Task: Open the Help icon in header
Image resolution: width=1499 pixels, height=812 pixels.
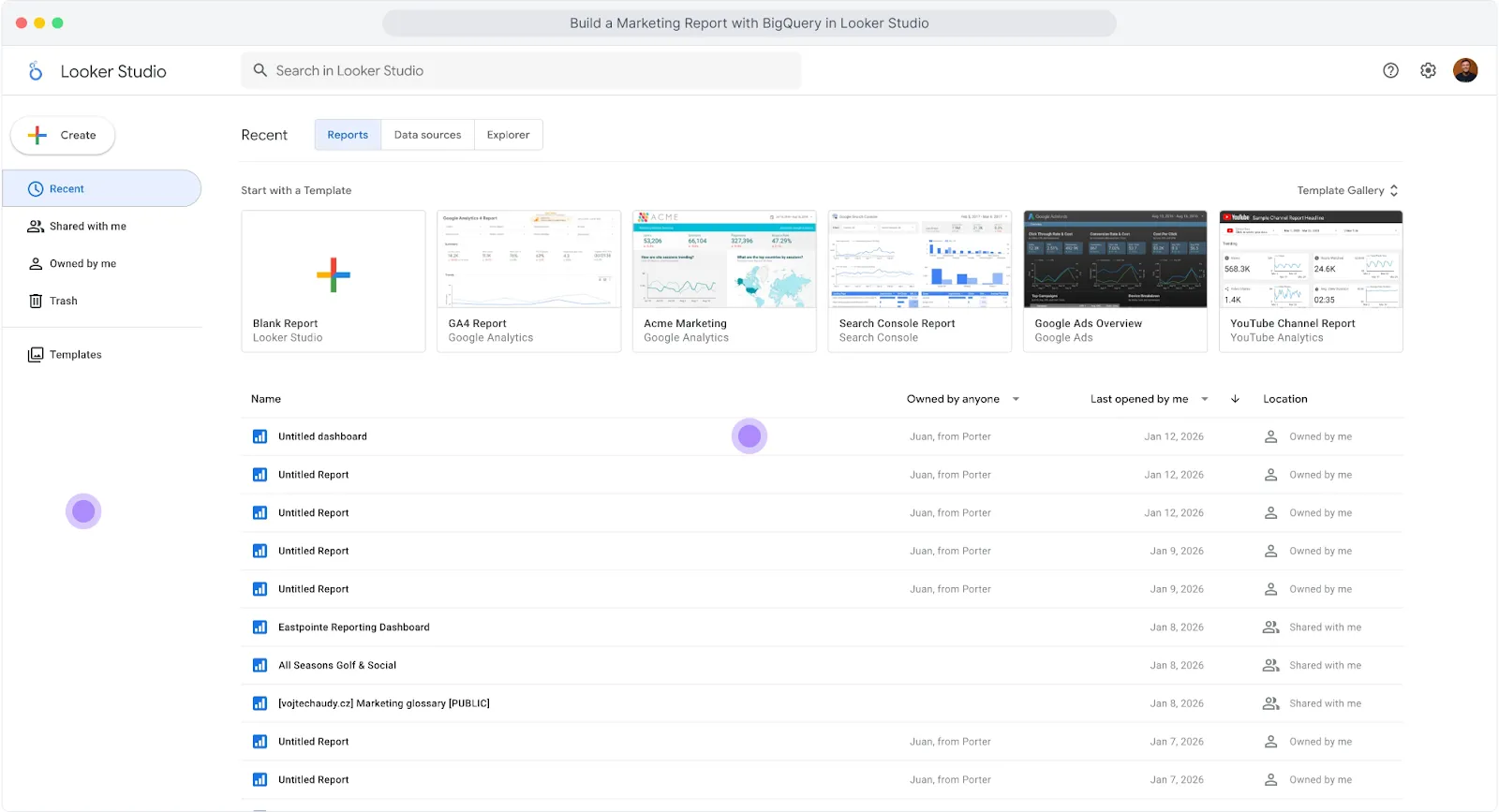Action: [1390, 70]
